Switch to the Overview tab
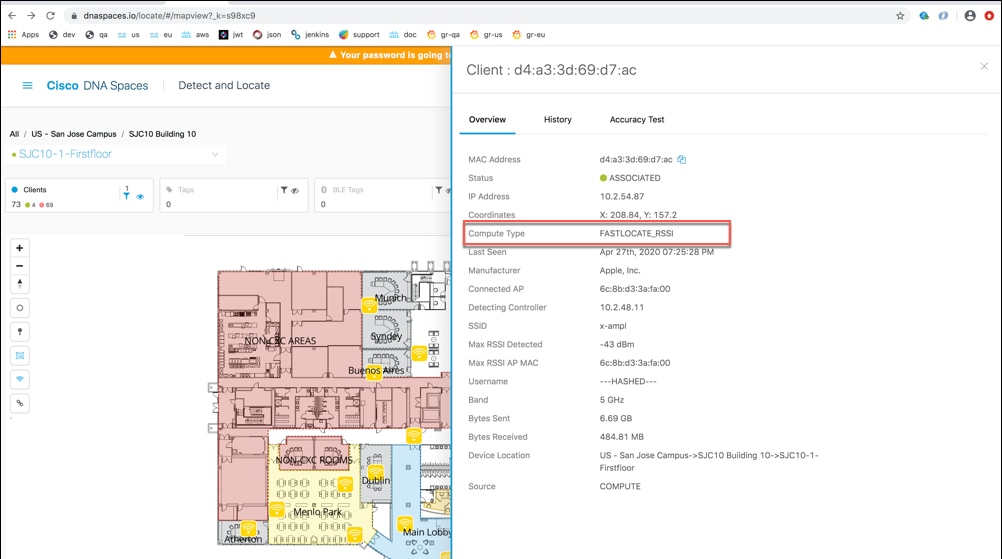Viewport: 1002px width, 559px height. [x=487, y=119]
